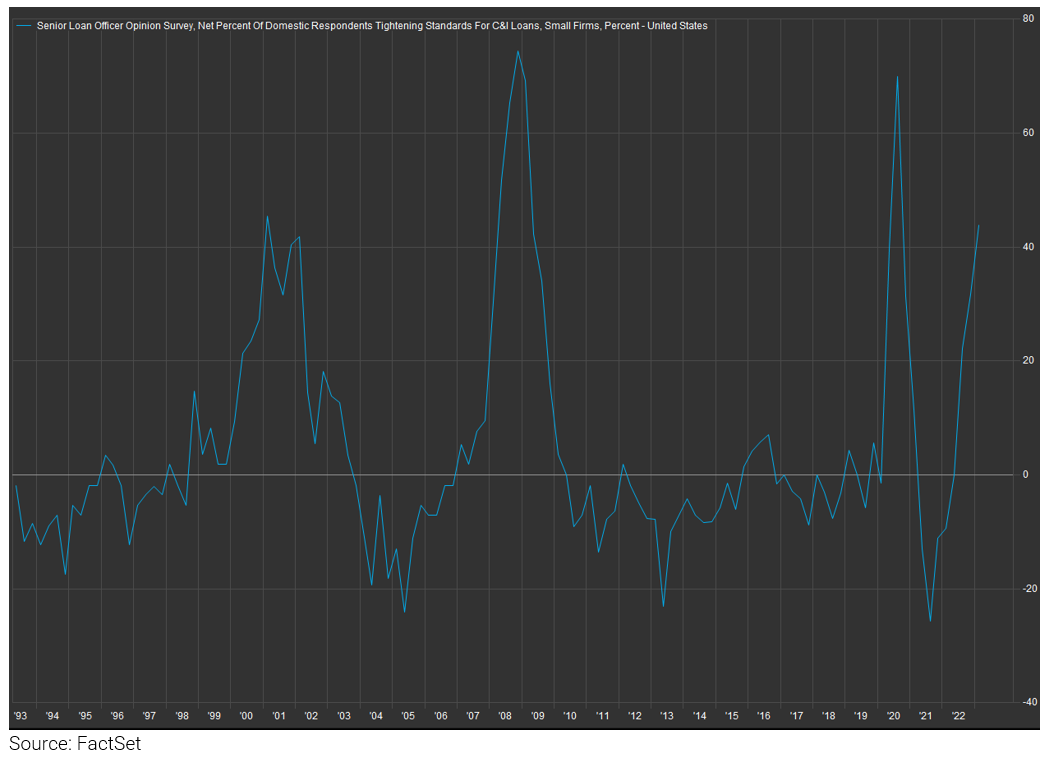Screen dimensions: 1049x759
Task: Click the '93 year label on x-axis
Action: (x=20, y=716)
